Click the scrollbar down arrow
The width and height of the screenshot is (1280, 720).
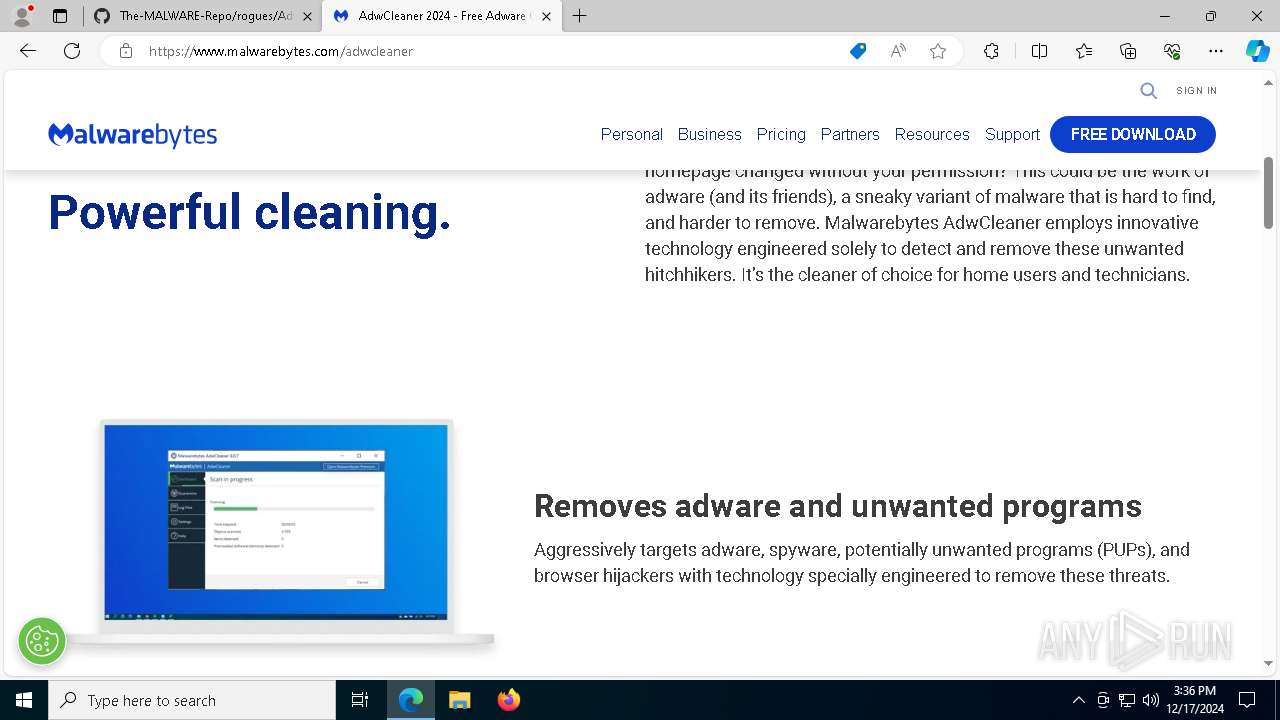point(1269,663)
